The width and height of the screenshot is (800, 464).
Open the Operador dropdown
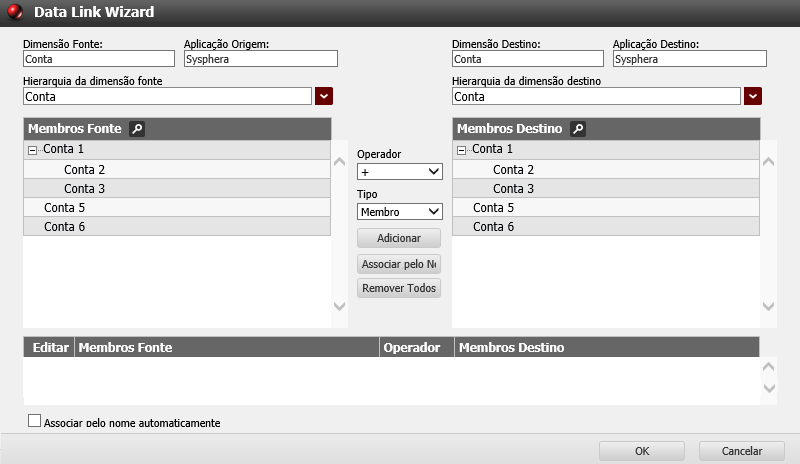pos(399,172)
